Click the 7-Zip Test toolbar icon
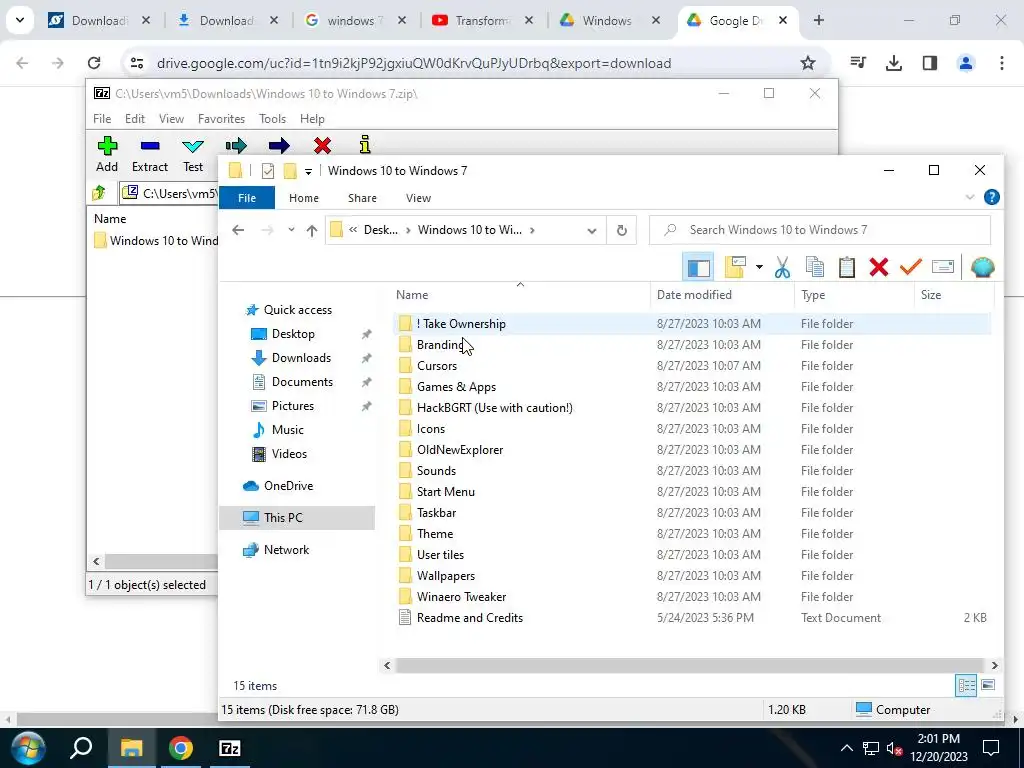 tap(193, 146)
